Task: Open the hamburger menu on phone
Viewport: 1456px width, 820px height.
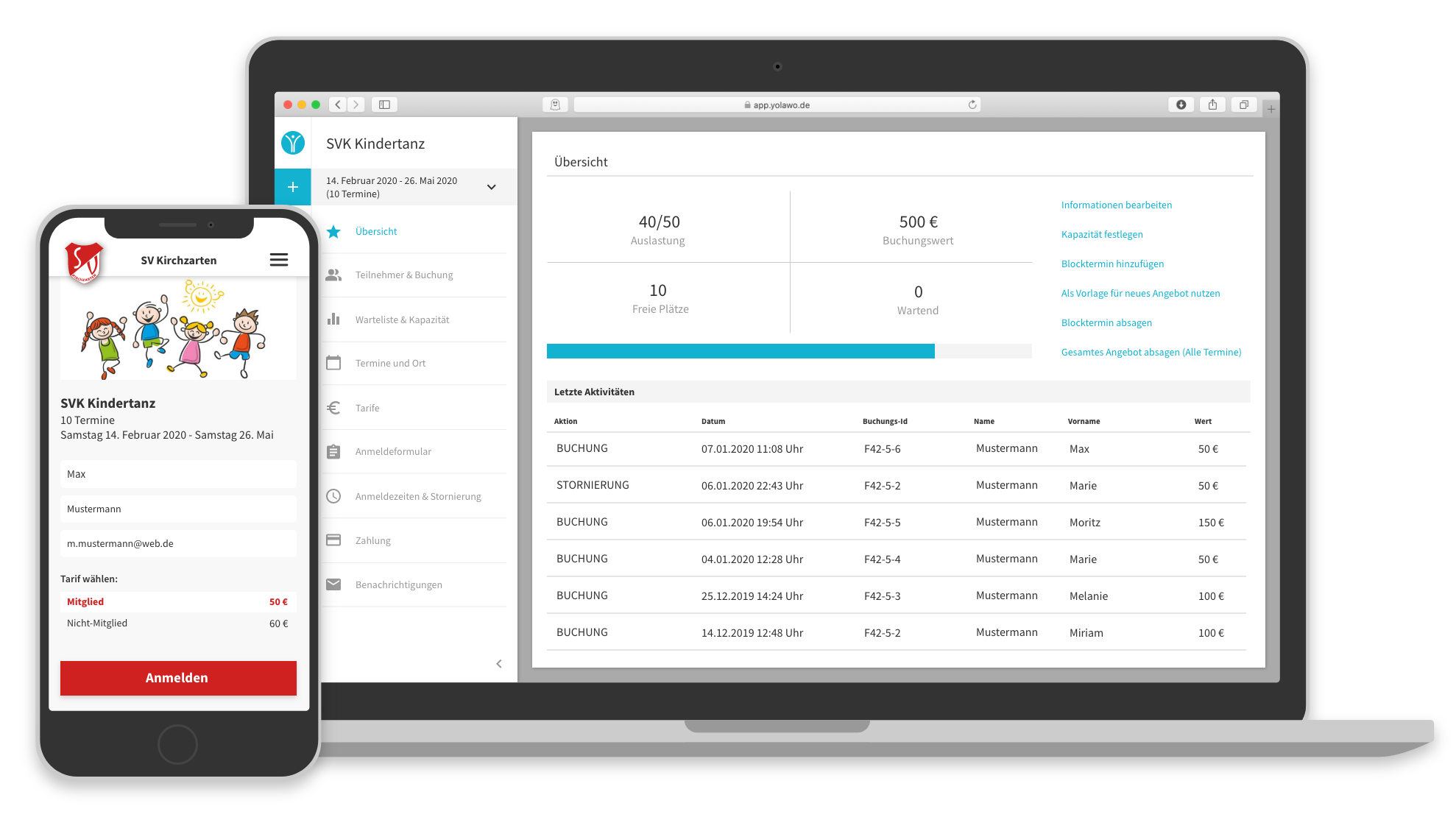Action: [x=279, y=260]
